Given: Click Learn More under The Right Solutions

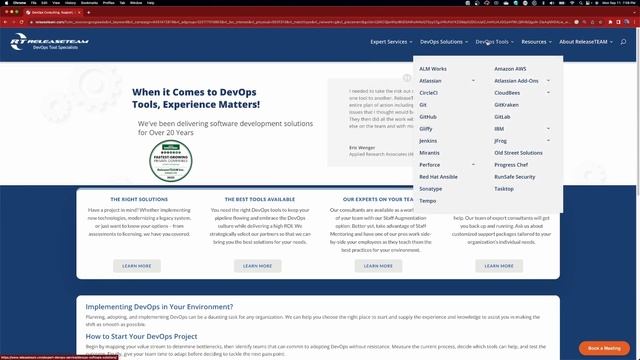Looking at the screenshot, I should [x=137, y=266].
